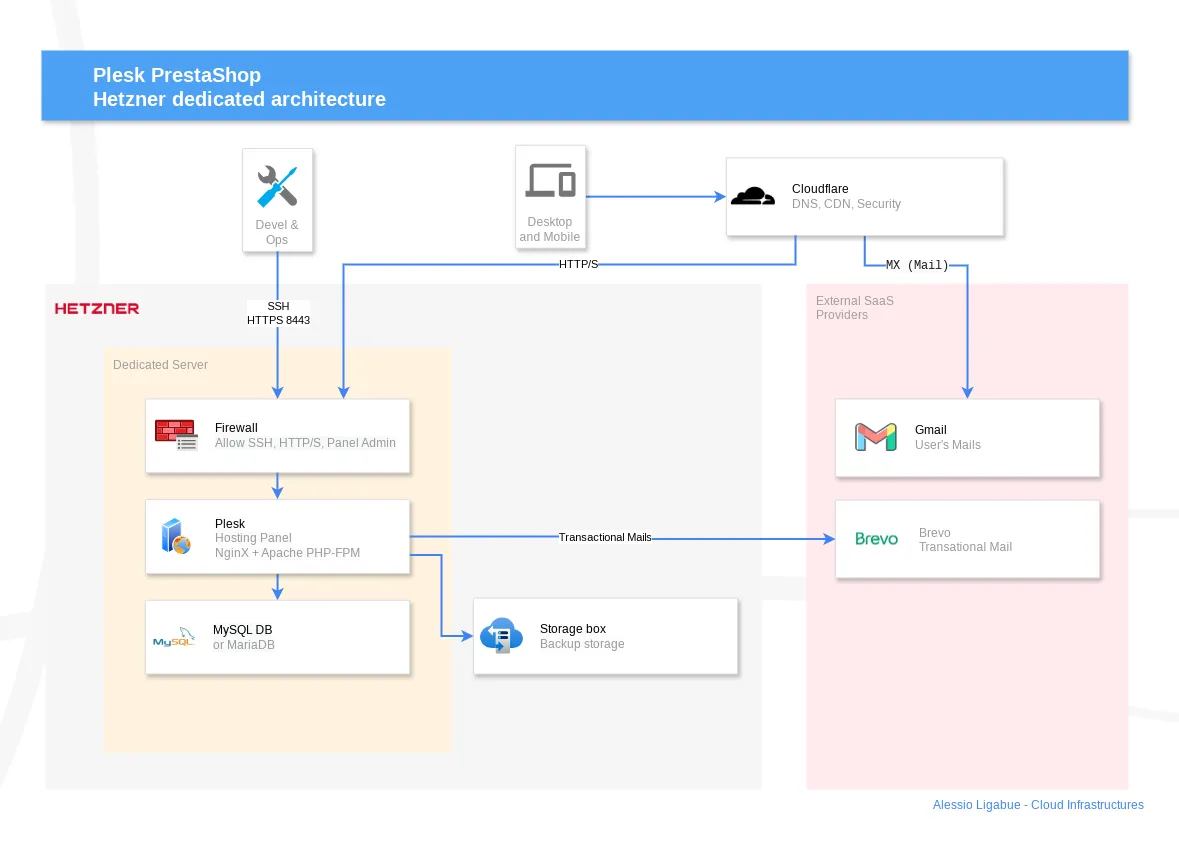Select the "or MariaDB" text
The image size is (1179, 850).
[x=244, y=645]
